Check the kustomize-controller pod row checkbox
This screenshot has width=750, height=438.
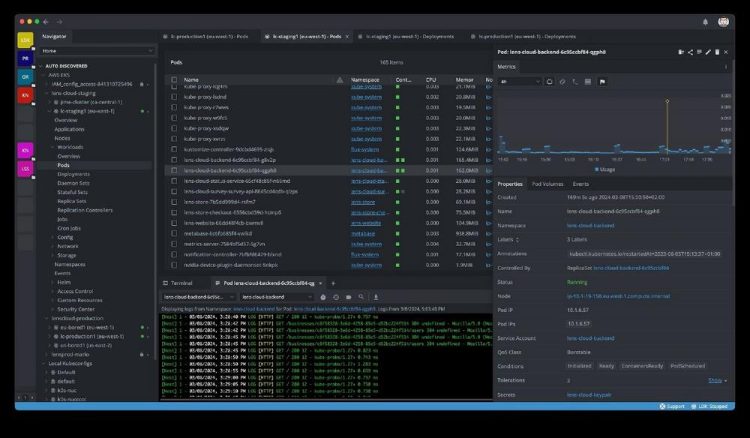click(174, 148)
